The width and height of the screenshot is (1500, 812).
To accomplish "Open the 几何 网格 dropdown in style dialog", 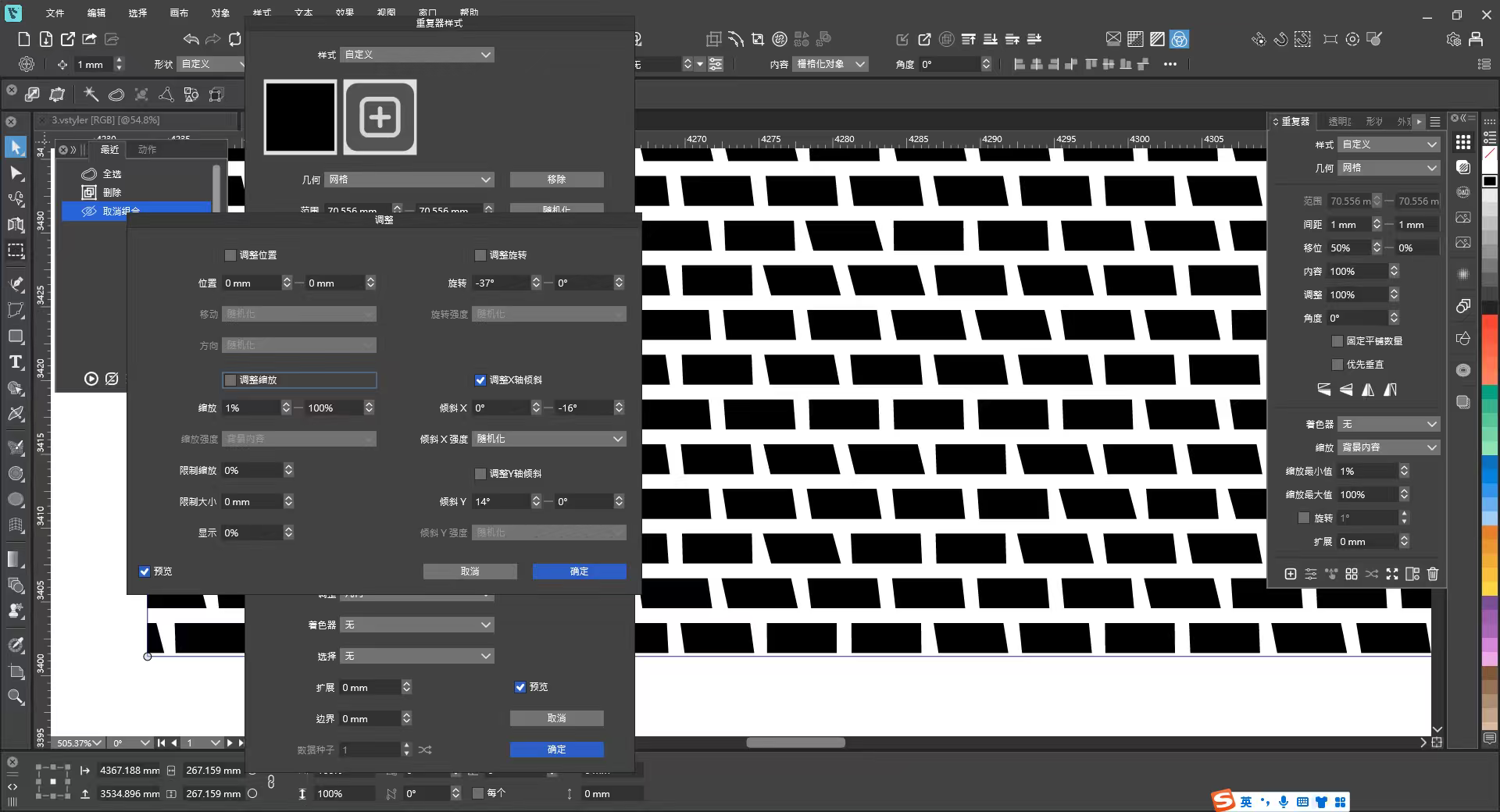I will [409, 180].
